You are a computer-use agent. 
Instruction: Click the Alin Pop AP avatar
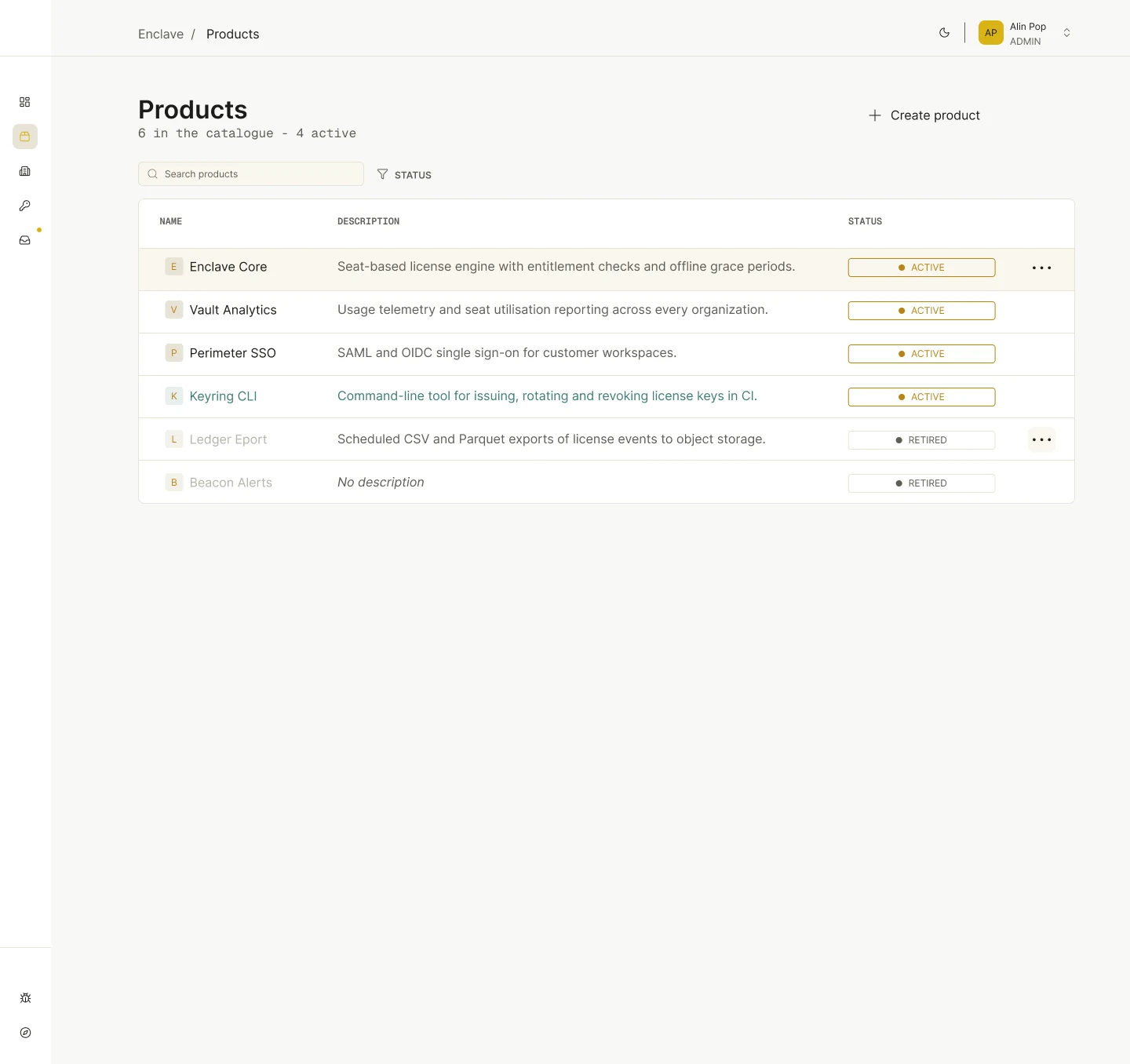pyautogui.click(x=991, y=33)
